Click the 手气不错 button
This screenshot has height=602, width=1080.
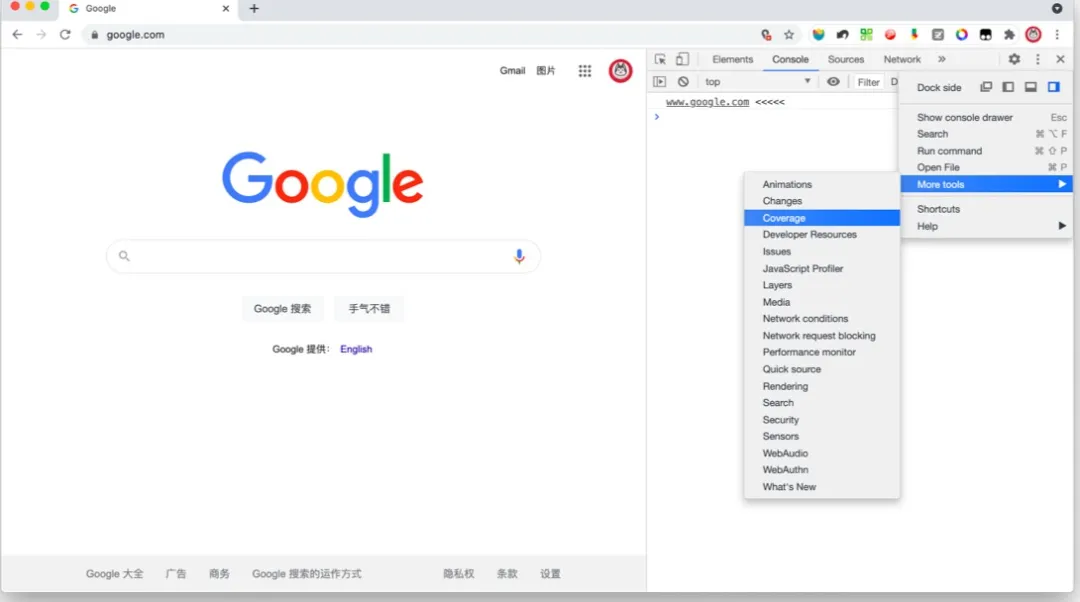[368, 309]
